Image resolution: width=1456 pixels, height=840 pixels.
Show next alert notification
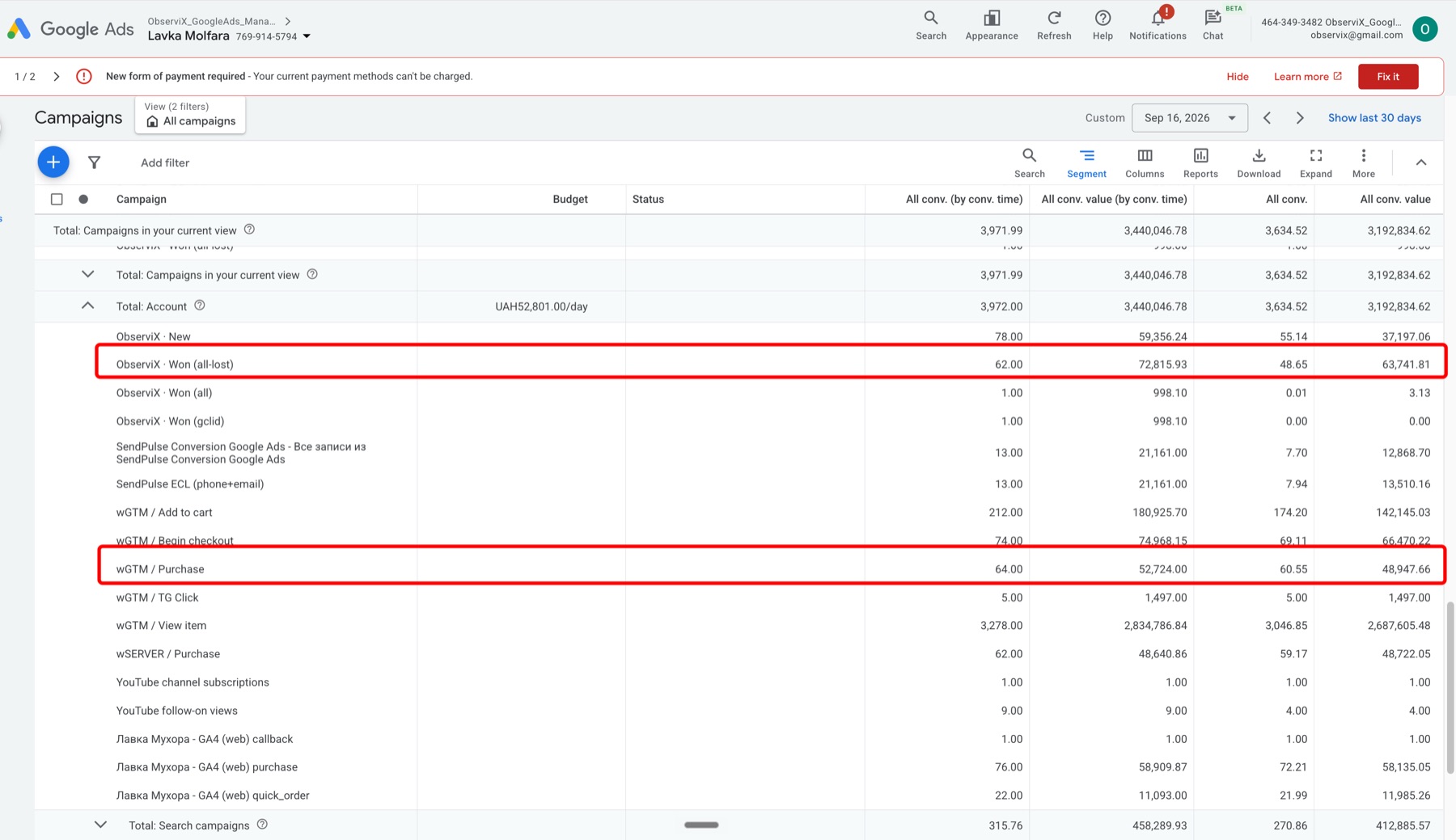[57, 77]
